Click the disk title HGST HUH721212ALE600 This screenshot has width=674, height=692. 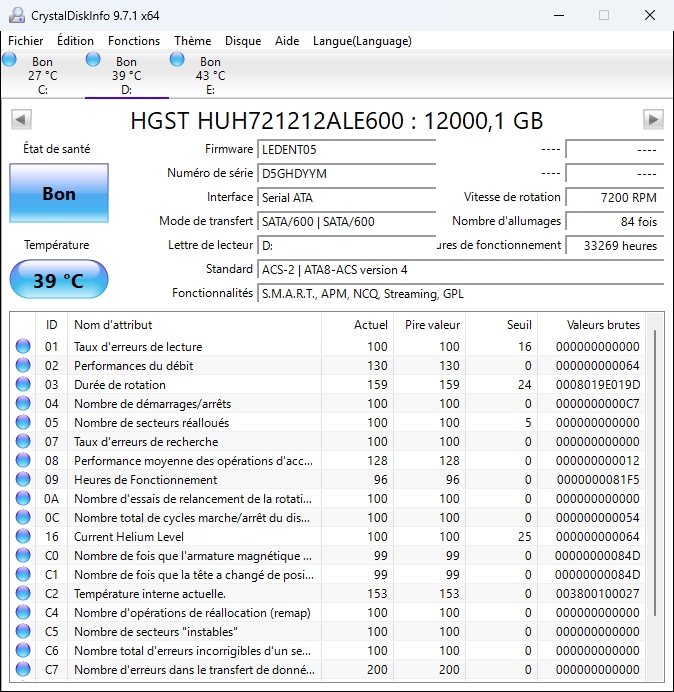(337, 121)
